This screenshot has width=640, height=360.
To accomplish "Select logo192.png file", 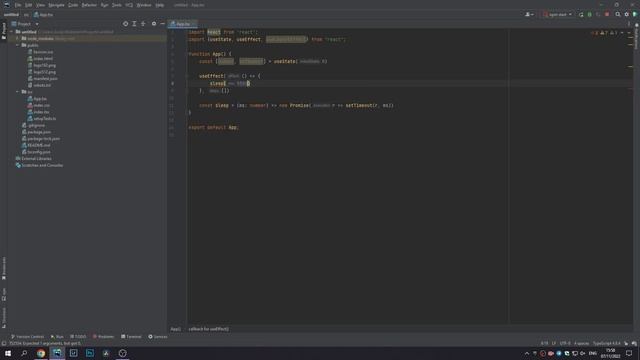I will (x=44, y=65).
